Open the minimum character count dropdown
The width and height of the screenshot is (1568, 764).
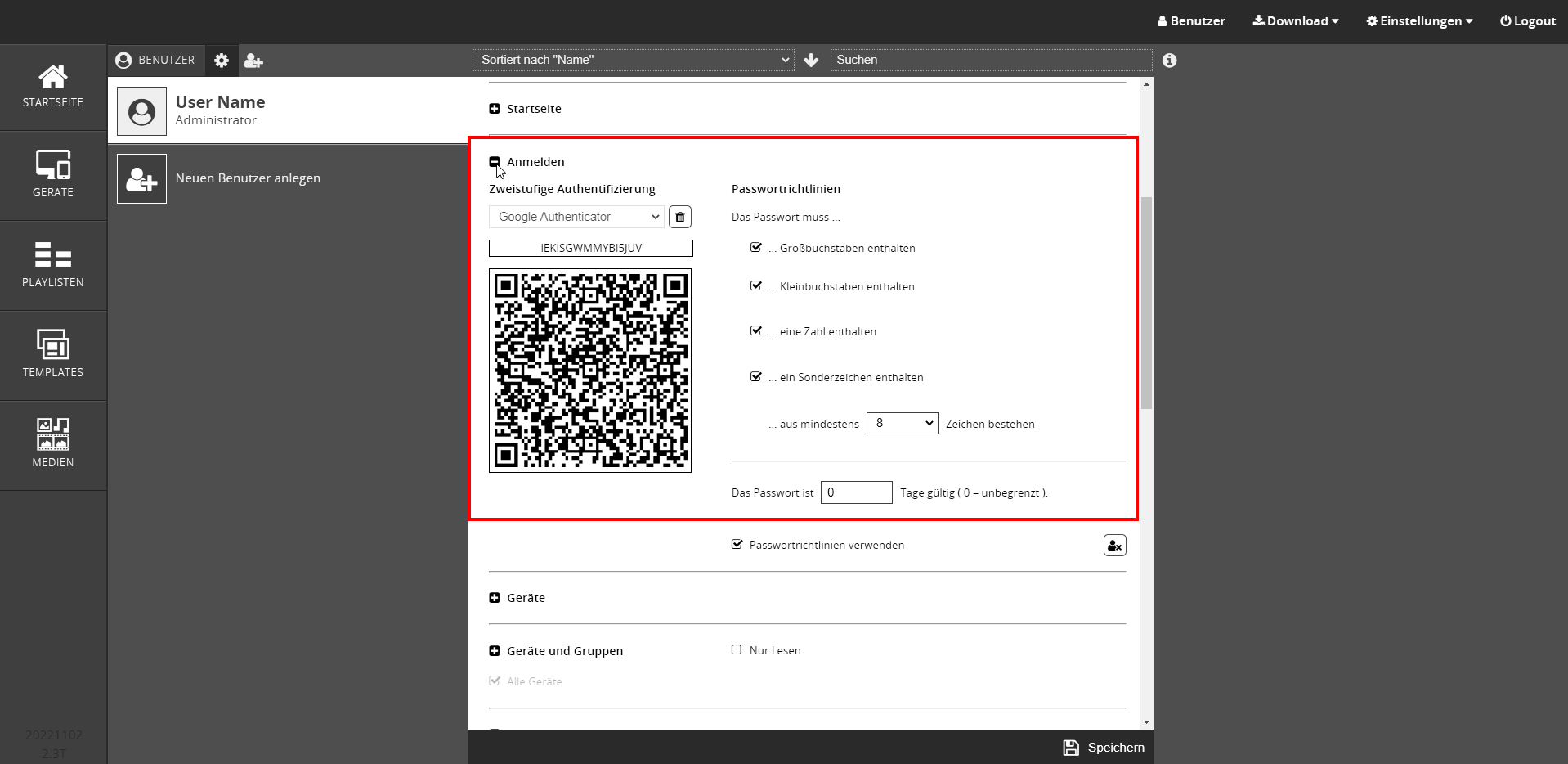[x=902, y=423]
